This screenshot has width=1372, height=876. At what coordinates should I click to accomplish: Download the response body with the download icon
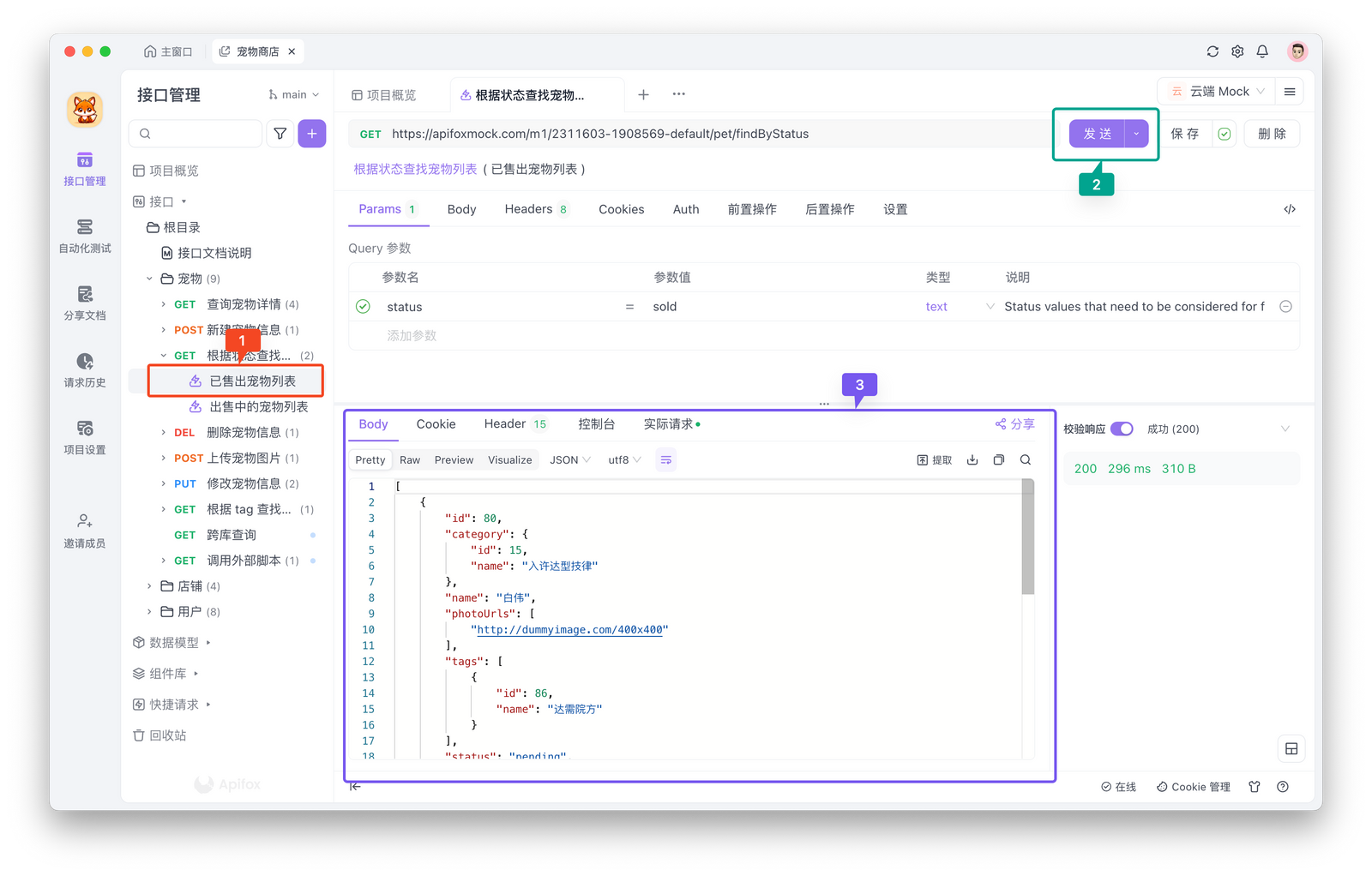pyautogui.click(x=972, y=459)
